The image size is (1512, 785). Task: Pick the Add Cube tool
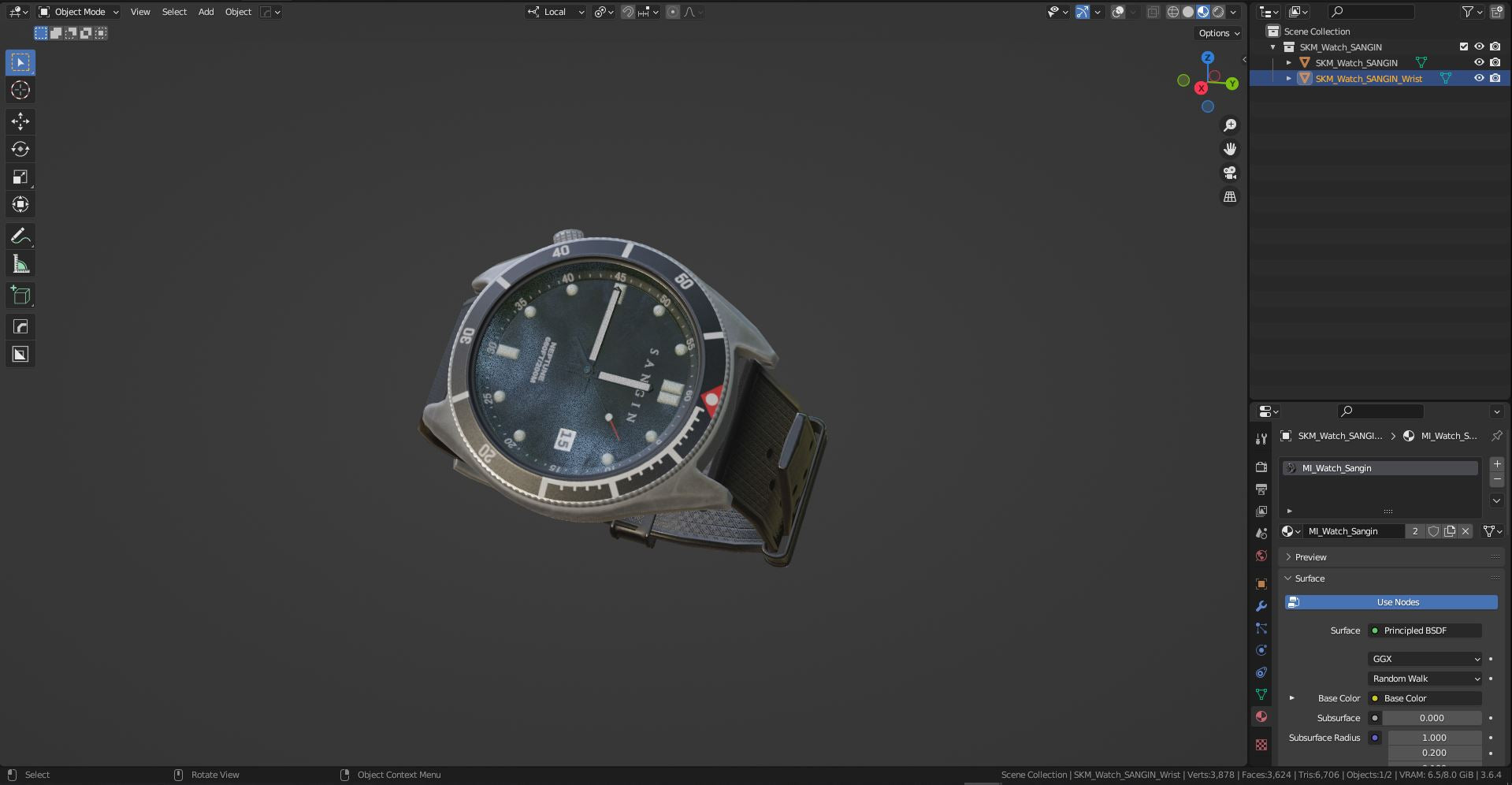click(x=20, y=296)
